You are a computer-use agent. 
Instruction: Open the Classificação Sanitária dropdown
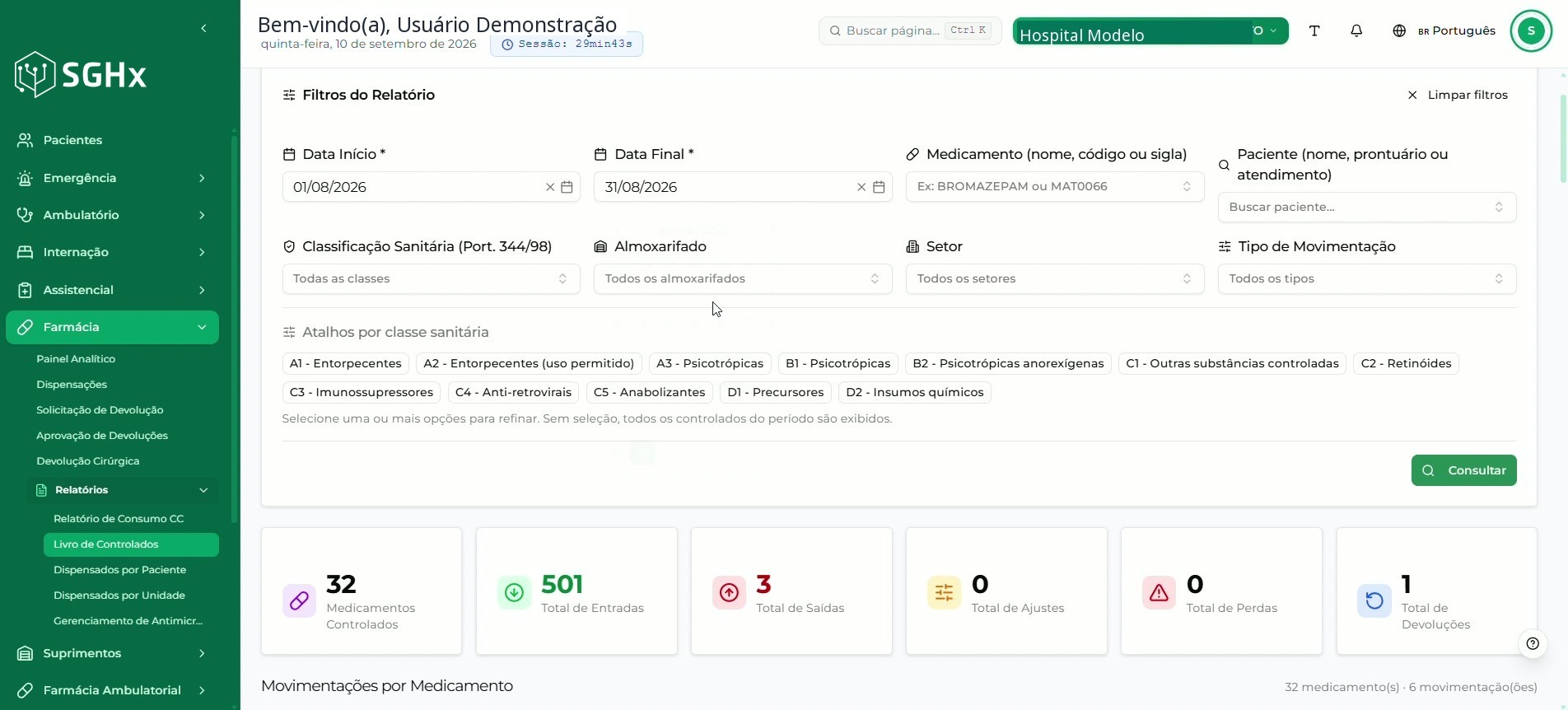[431, 278]
